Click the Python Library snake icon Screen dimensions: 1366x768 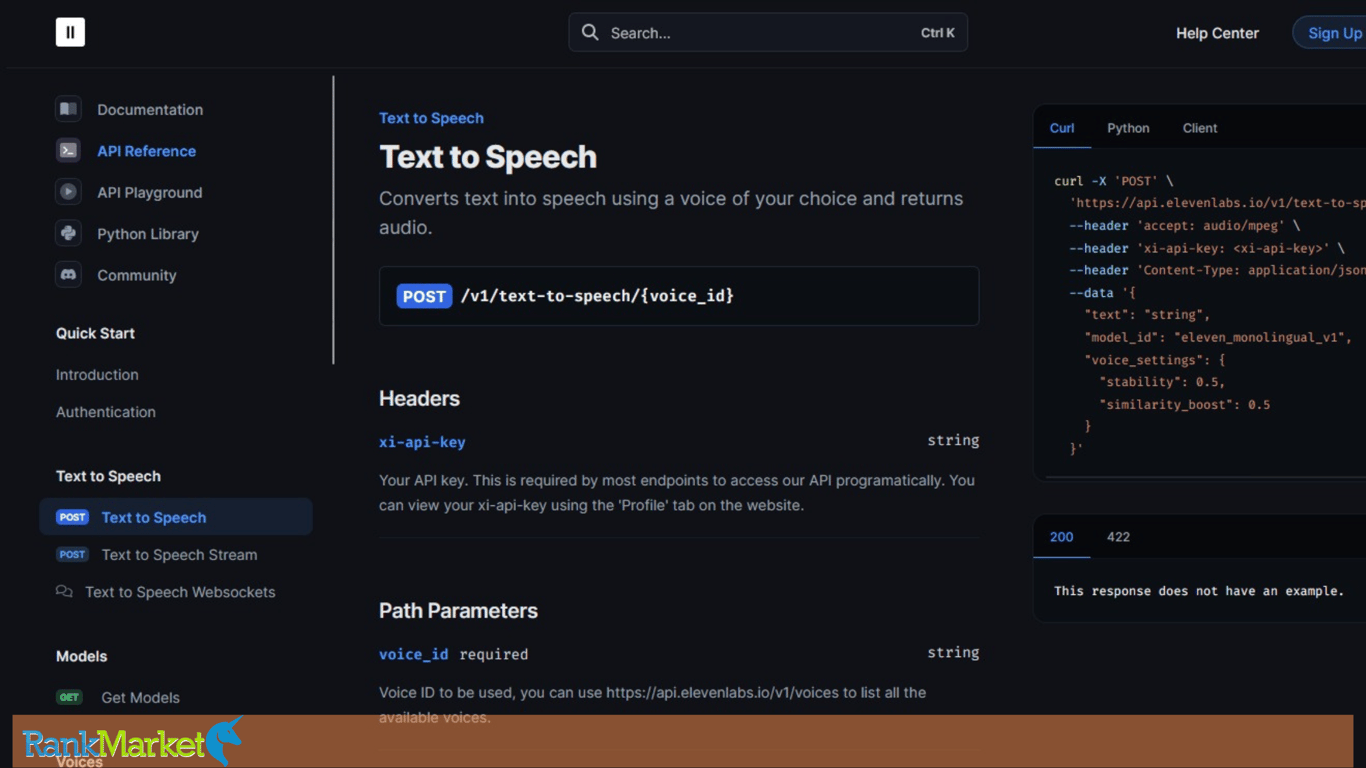68,233
